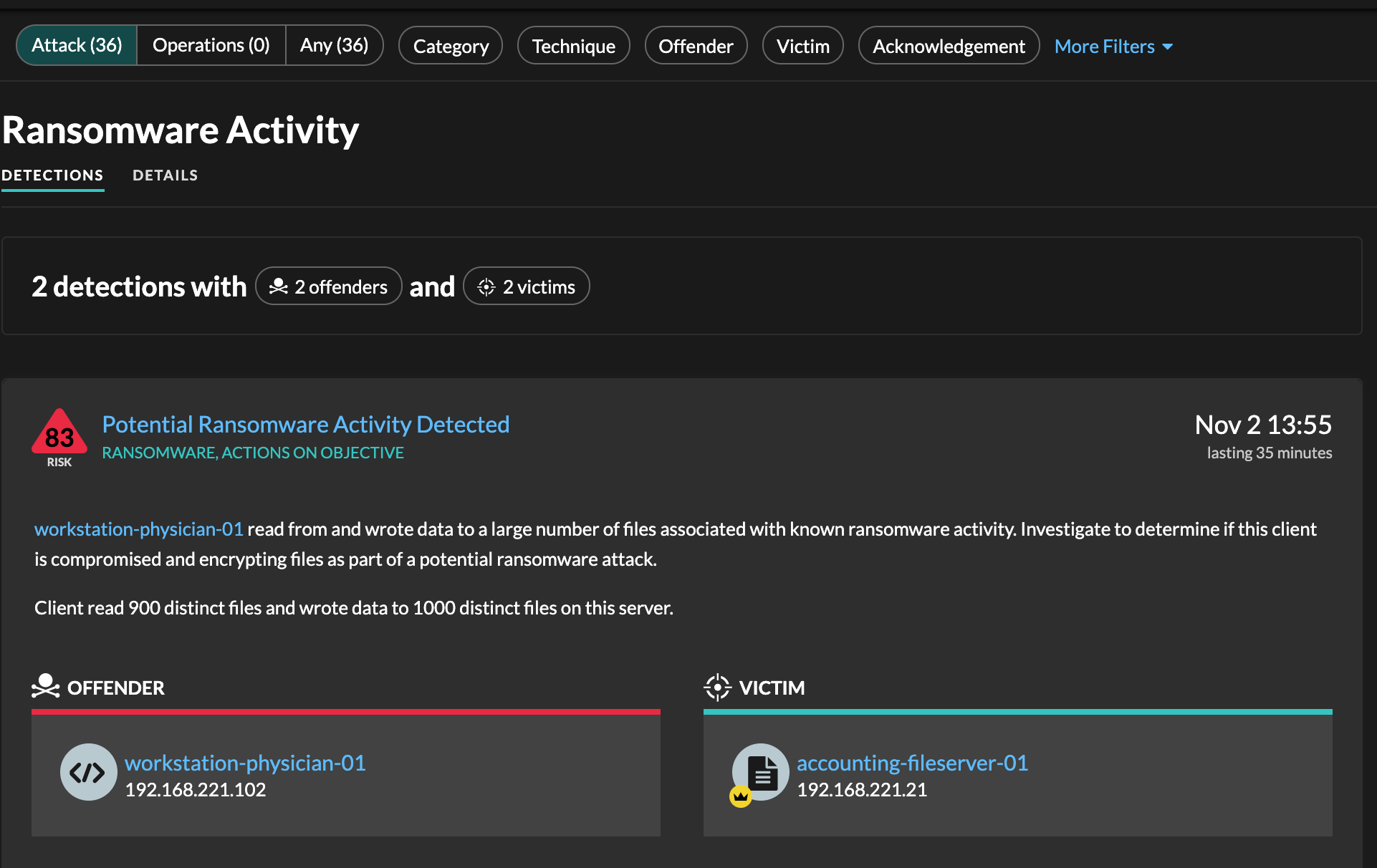Click the 83 risk score badge
This screenshot has height=868, width=1377.
59,438
